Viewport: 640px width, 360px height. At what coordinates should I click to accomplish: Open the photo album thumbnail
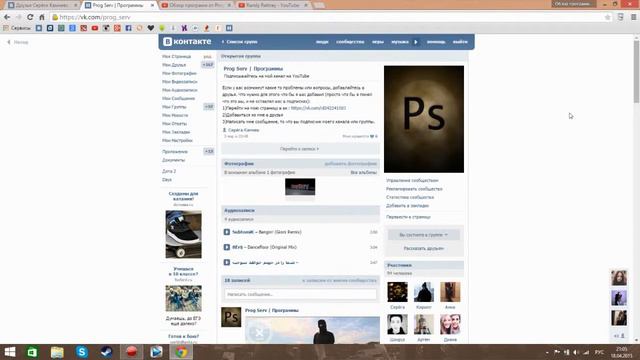point(300,187)
